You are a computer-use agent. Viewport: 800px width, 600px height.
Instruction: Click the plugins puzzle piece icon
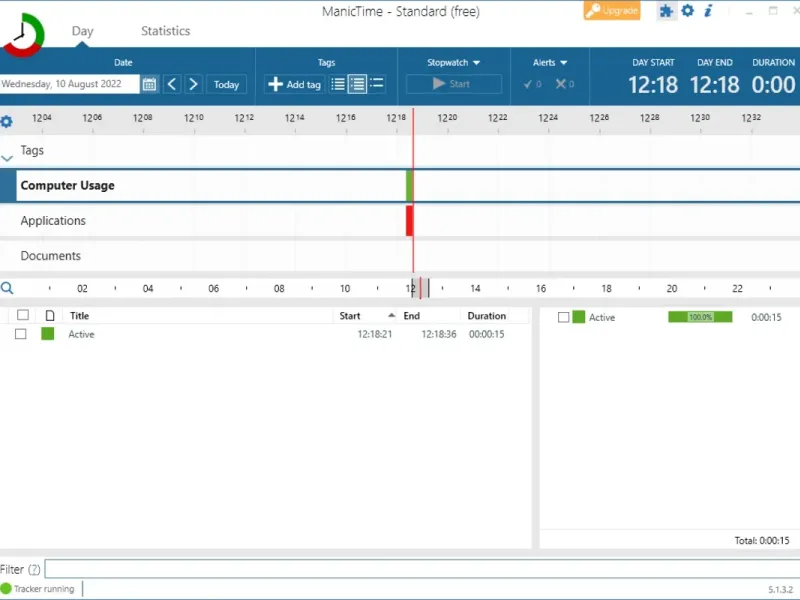666,11
